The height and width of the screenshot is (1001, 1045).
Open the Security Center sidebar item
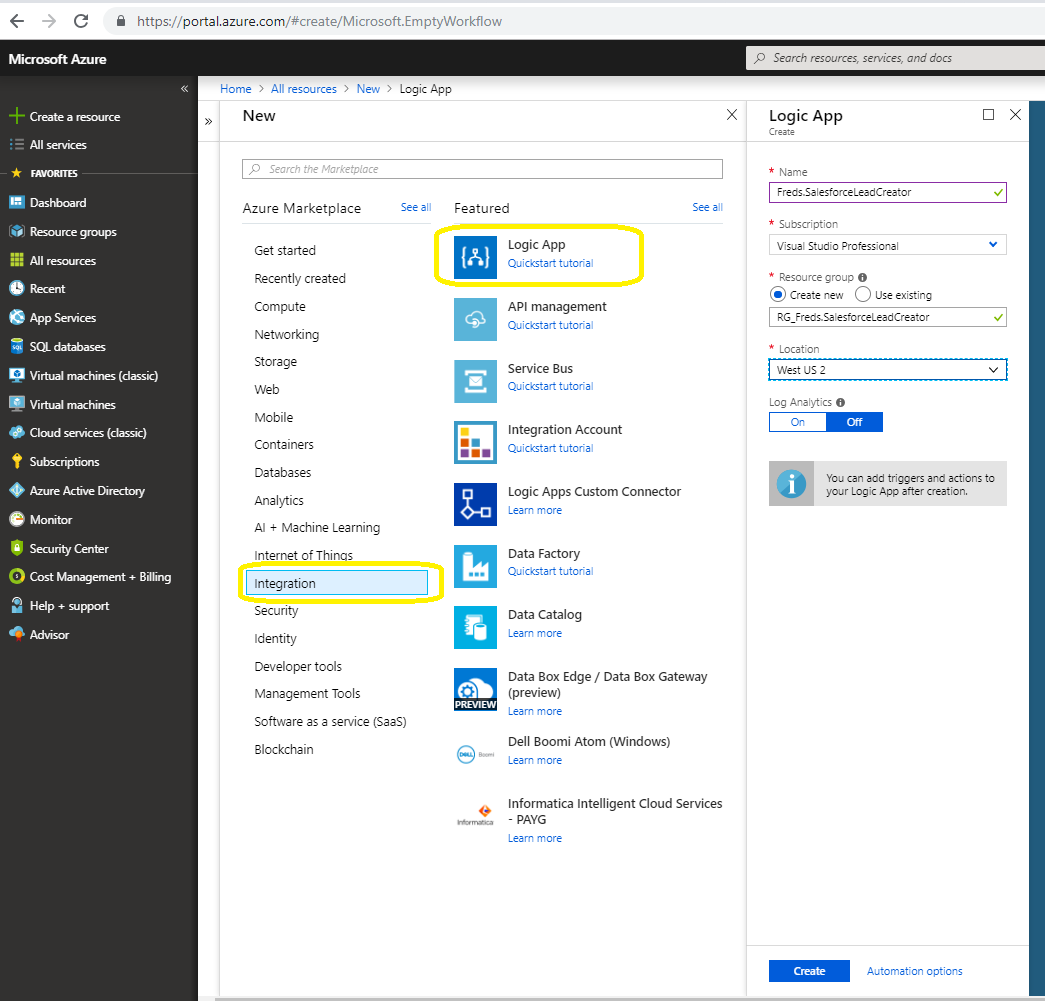click(69, 548)
